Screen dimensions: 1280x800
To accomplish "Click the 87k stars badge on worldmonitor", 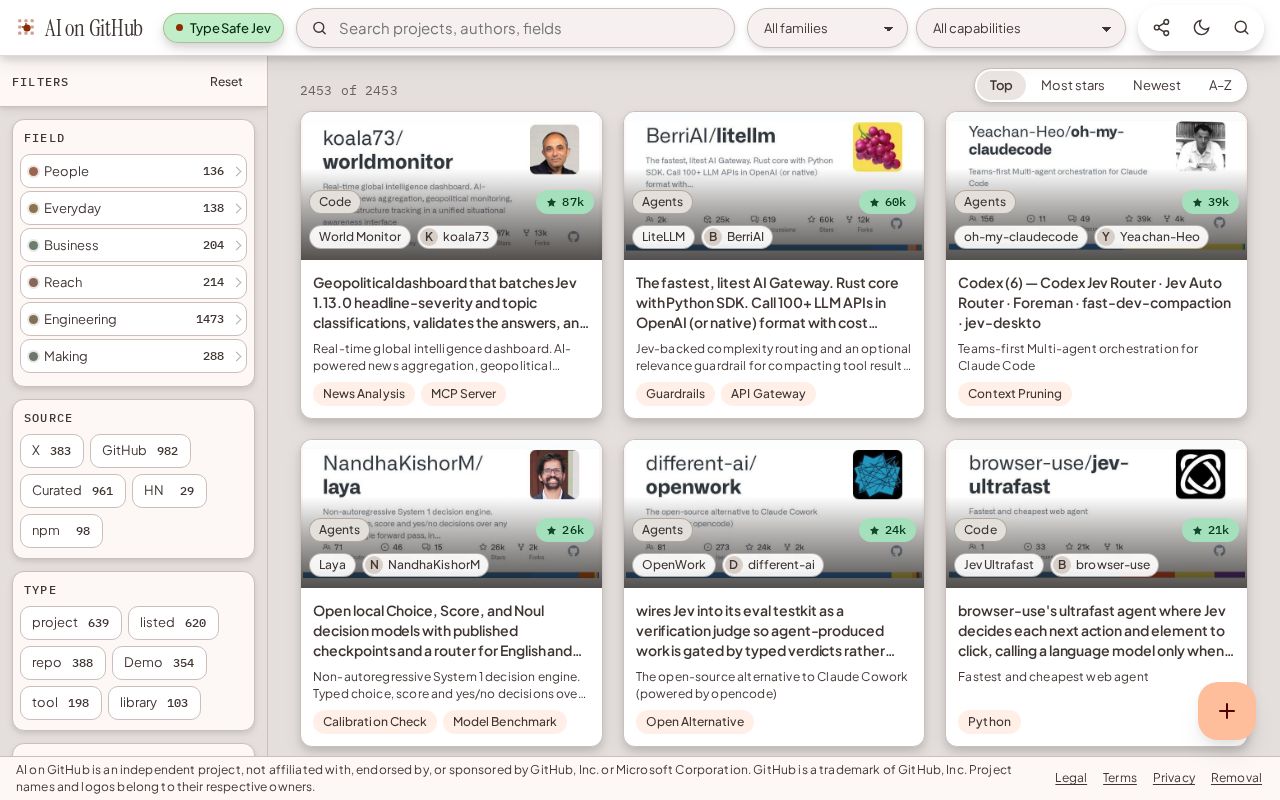I will coord(565,202).
